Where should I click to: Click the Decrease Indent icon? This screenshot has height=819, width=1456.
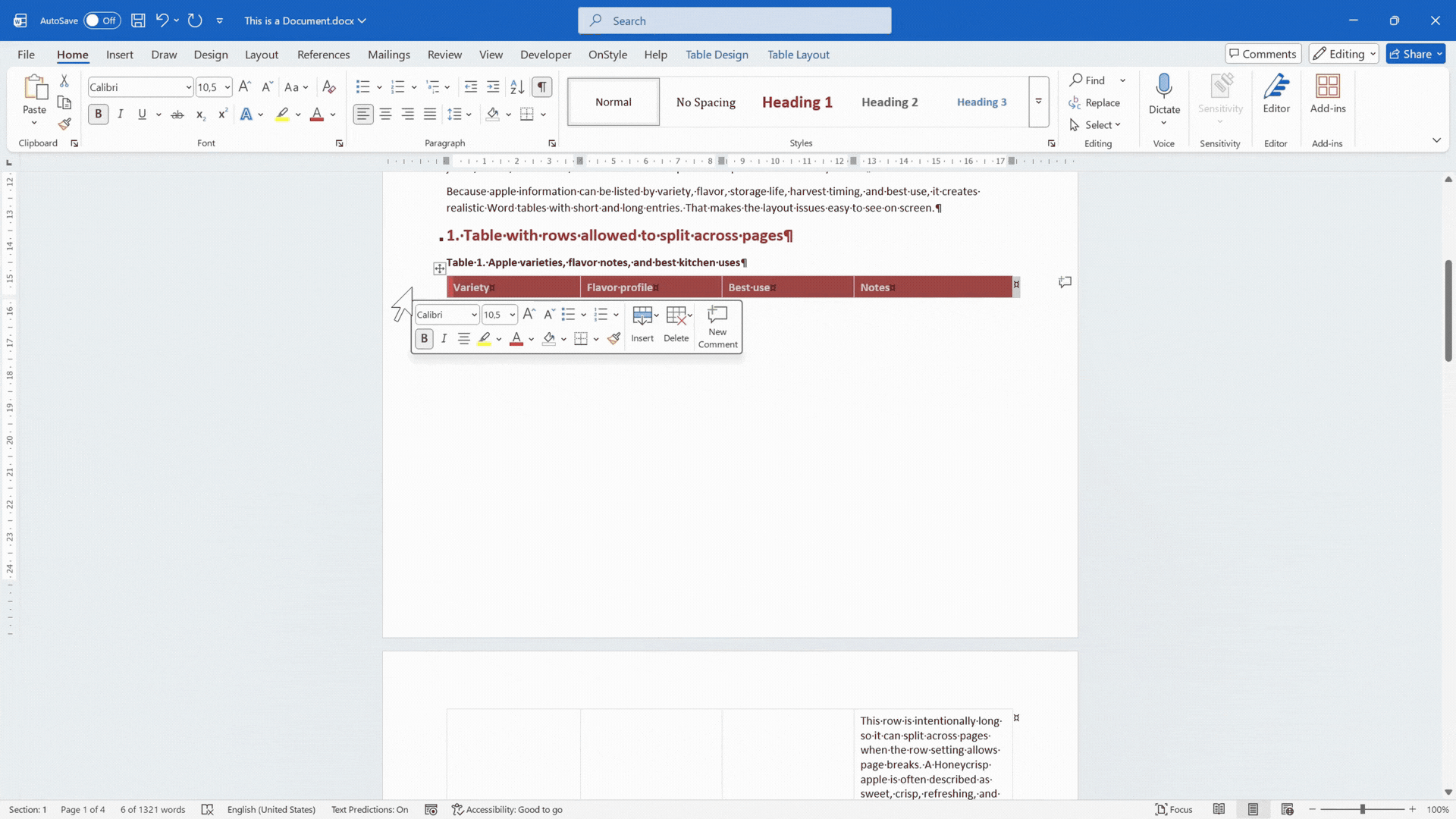pyautogui.click(x=471, y=87)
